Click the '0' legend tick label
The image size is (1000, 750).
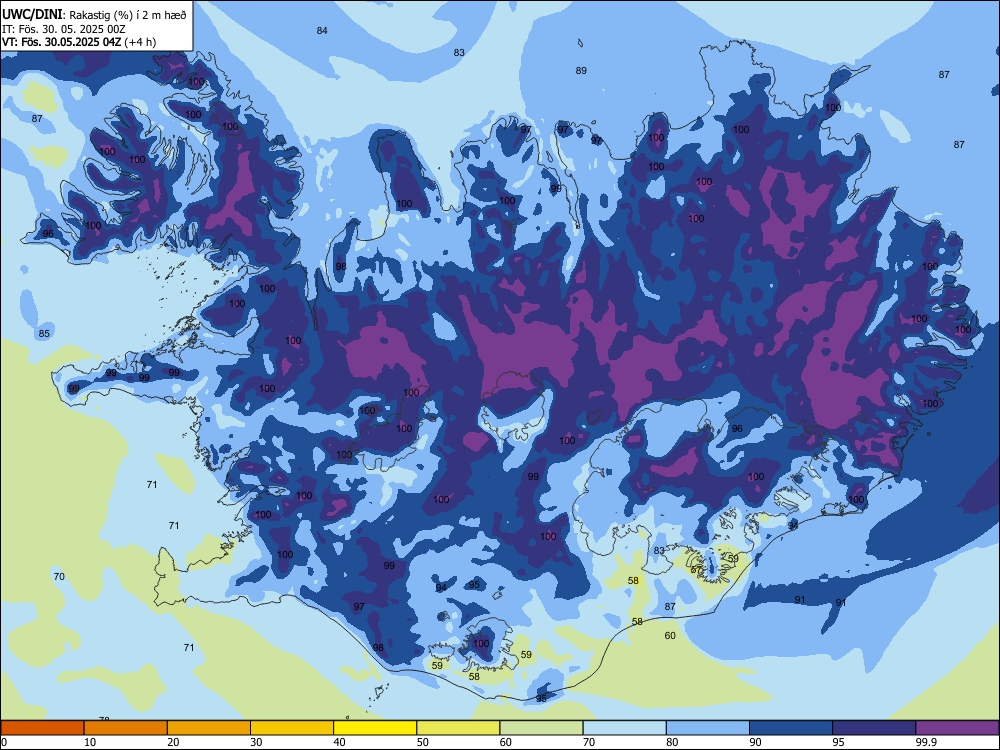[x=4, y=742]
